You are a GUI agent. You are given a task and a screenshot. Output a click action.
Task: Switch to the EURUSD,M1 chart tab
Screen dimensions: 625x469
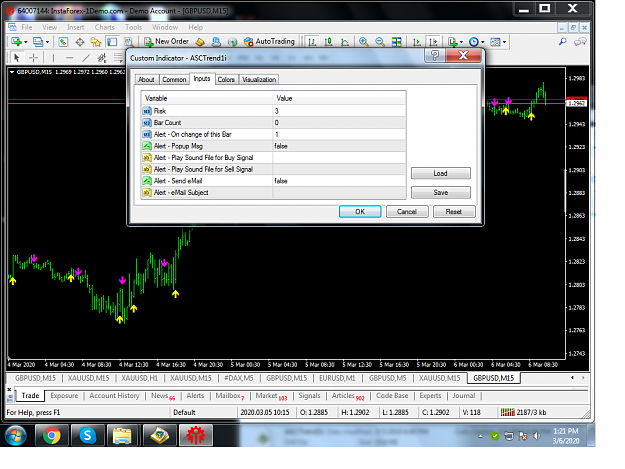point(337,378)
